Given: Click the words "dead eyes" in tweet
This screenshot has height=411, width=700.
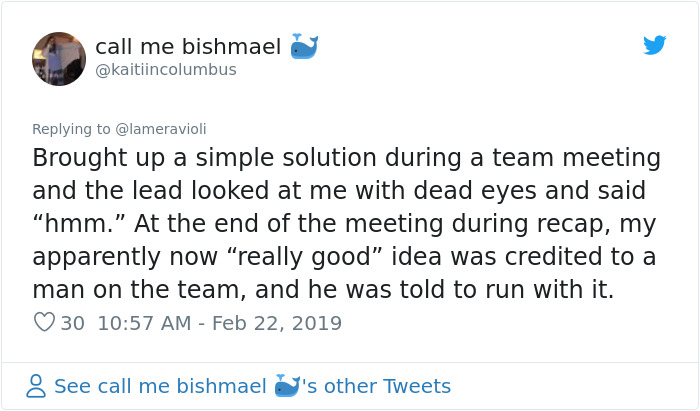Looking at the screenshot, I should pyautogui.click(x=475, y=191).
